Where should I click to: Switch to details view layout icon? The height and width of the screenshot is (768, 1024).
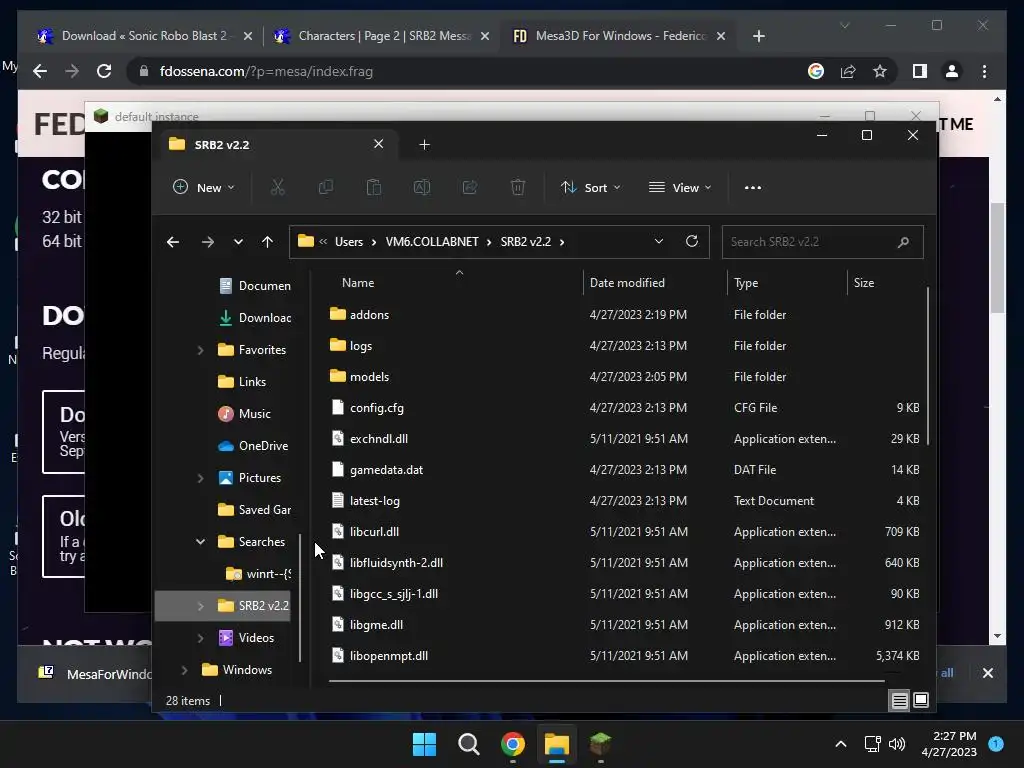click(899, 701)
